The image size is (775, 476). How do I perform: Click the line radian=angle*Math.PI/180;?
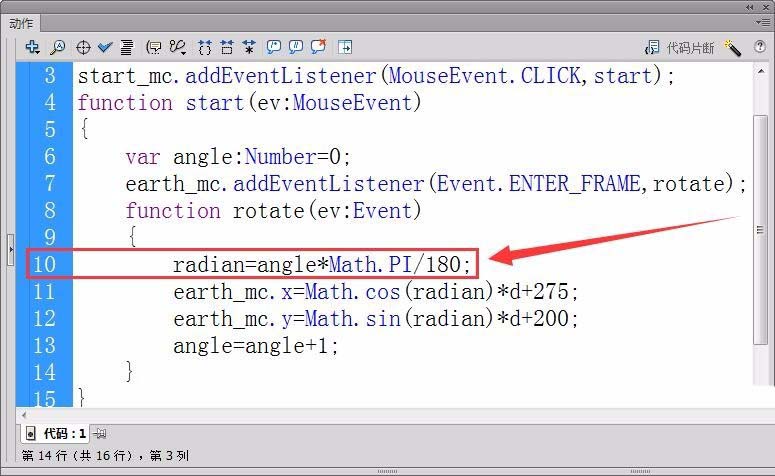pos(322,264)
